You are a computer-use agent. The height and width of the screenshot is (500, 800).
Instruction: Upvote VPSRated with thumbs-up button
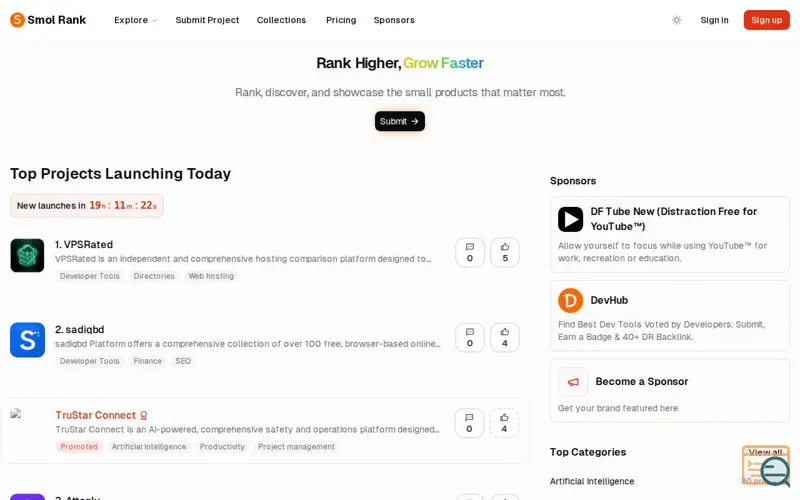point(505,253)
